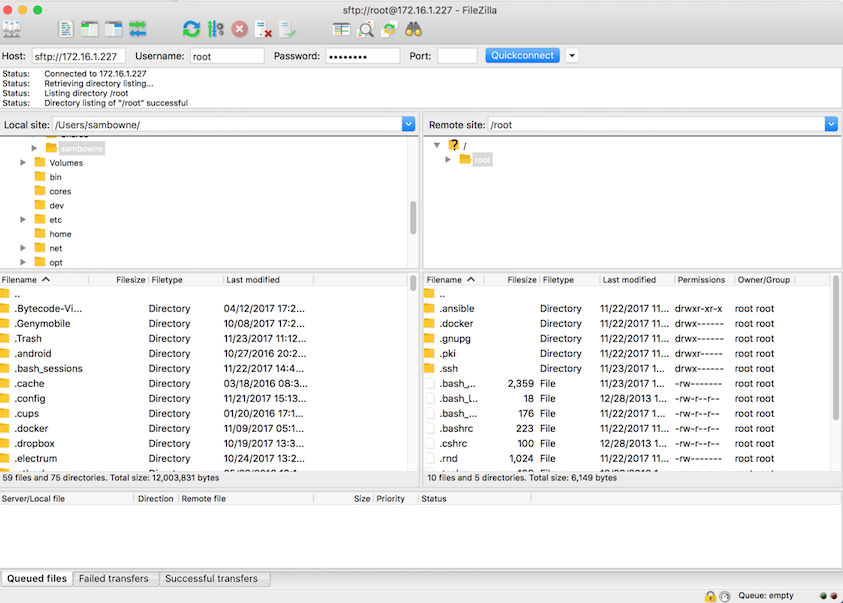Reconnect to last server icon

tap(288, 29)
